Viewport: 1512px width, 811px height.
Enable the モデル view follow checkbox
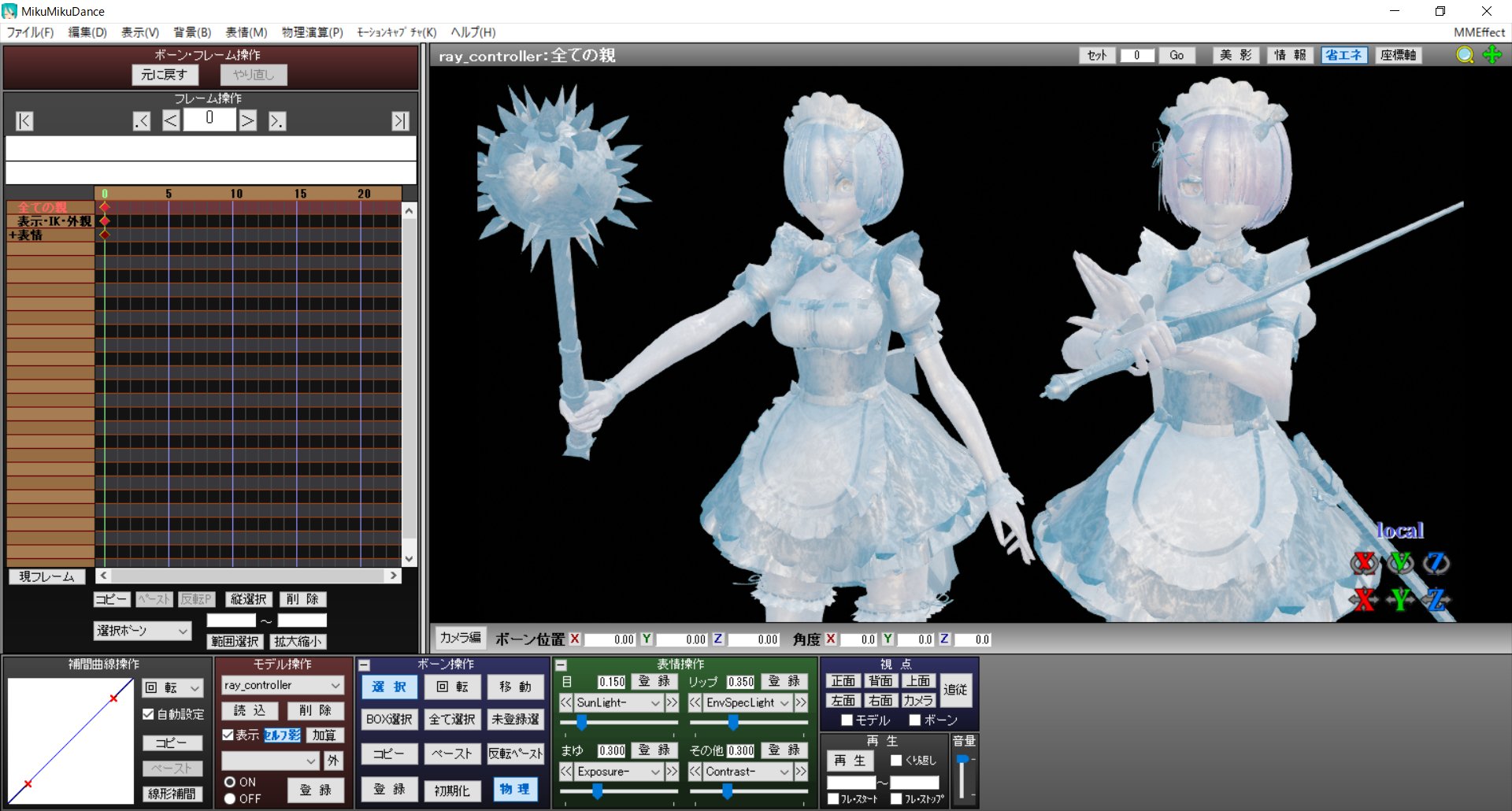[x=847, y=720]
